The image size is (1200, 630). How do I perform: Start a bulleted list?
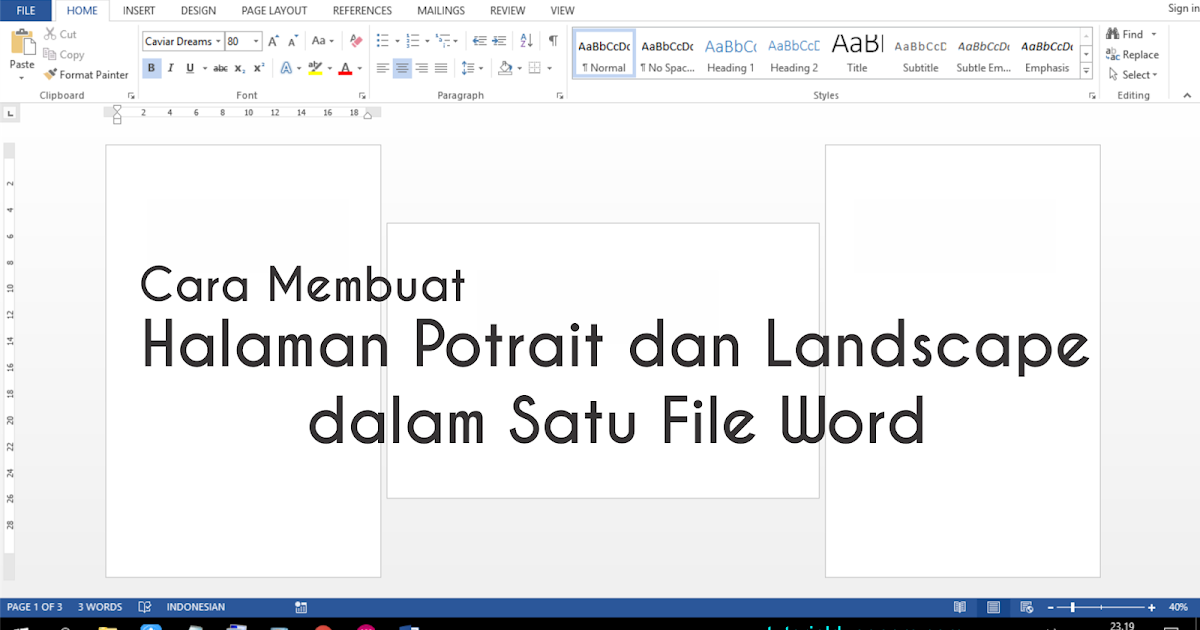382,41
